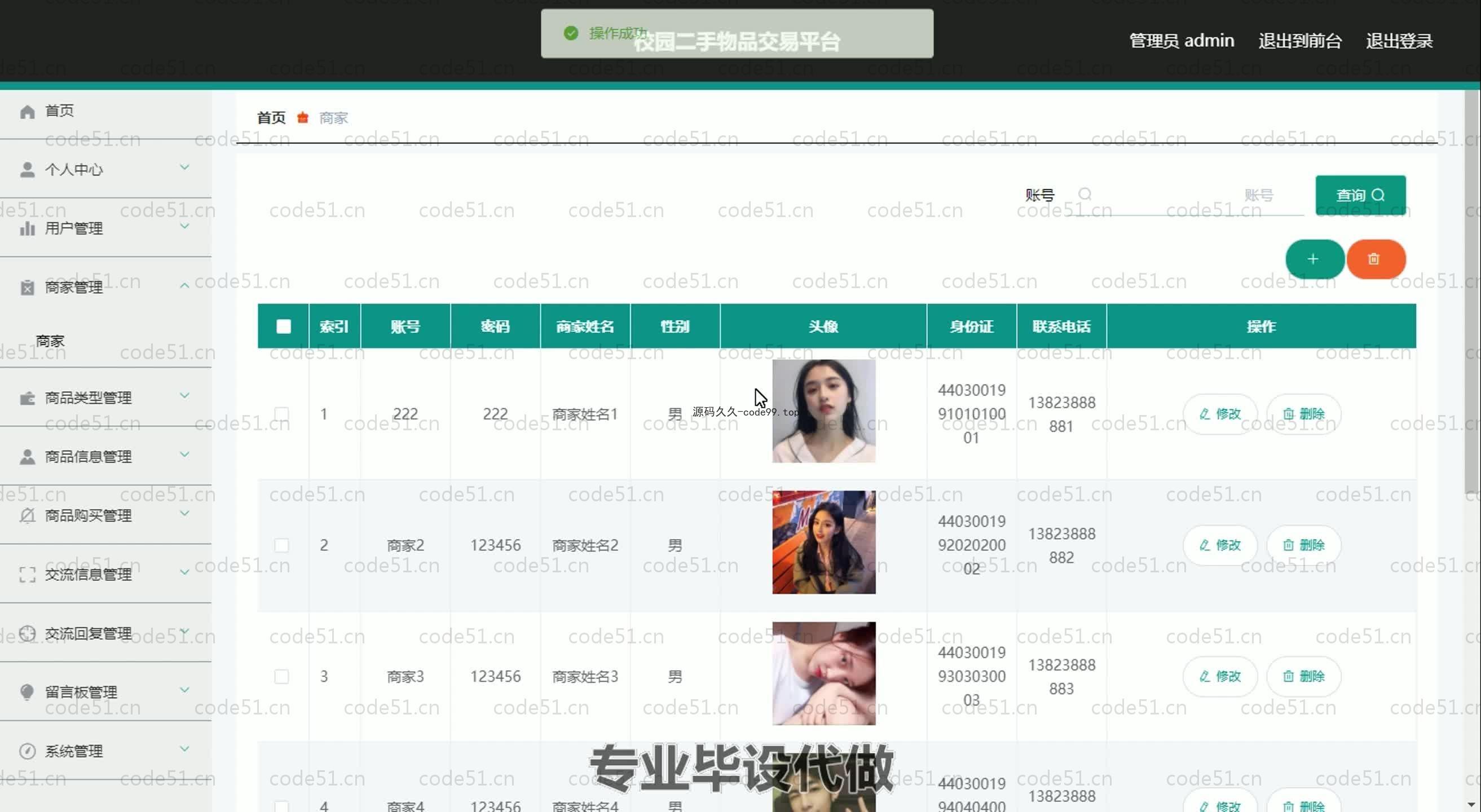1481x812 pixels.
Task: Expand the 留言板管理 chevron
Action: click(184, 690)
